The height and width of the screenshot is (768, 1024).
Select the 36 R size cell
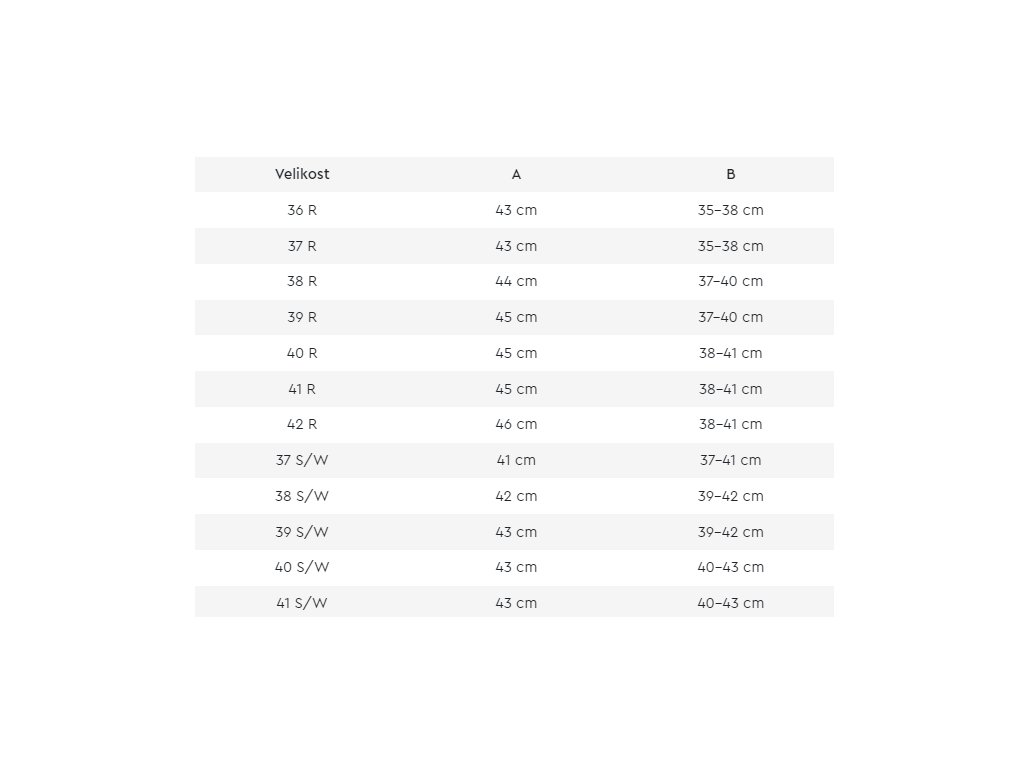tap(302, 210)
